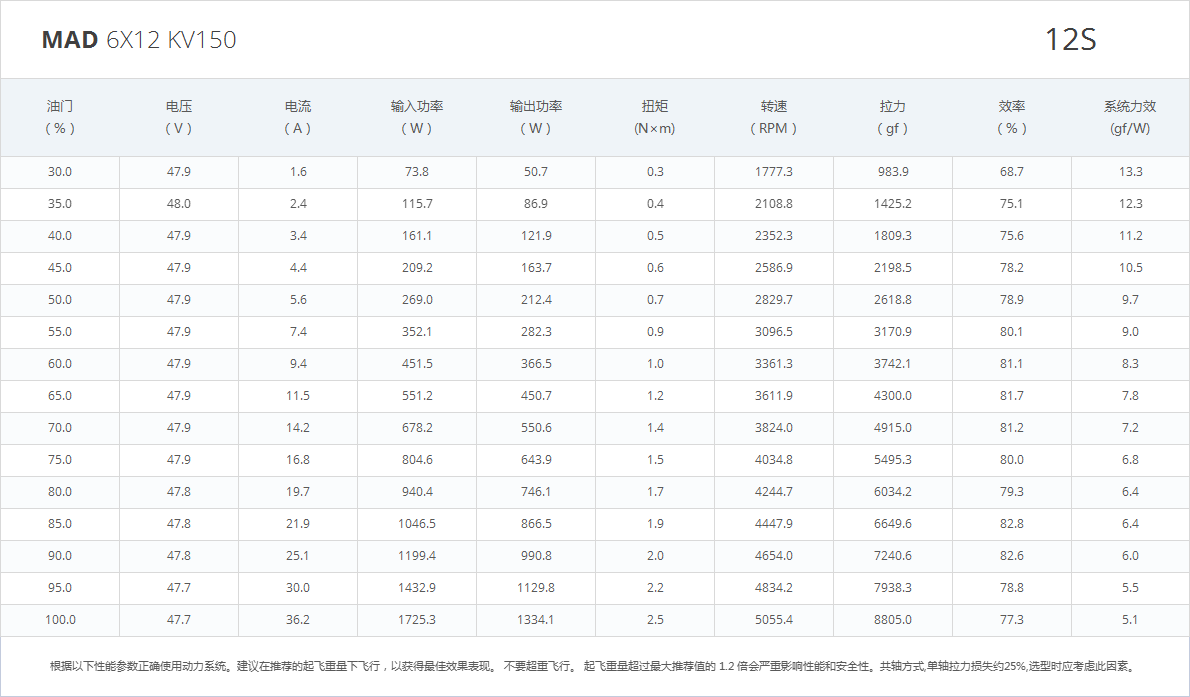This screenshot has width=1190, height=697.
Task: Click the "12S" battery label
Action: pyautogui.click(x=1070, y=39)
